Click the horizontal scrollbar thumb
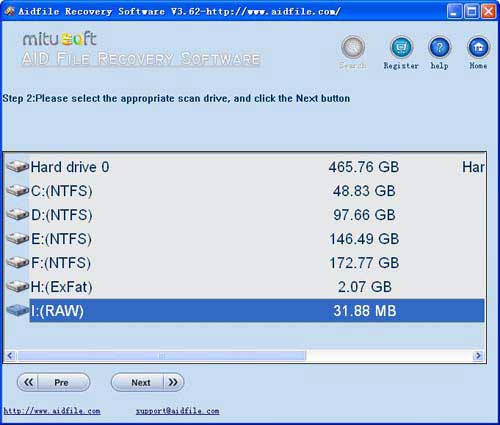 point(162,356)
